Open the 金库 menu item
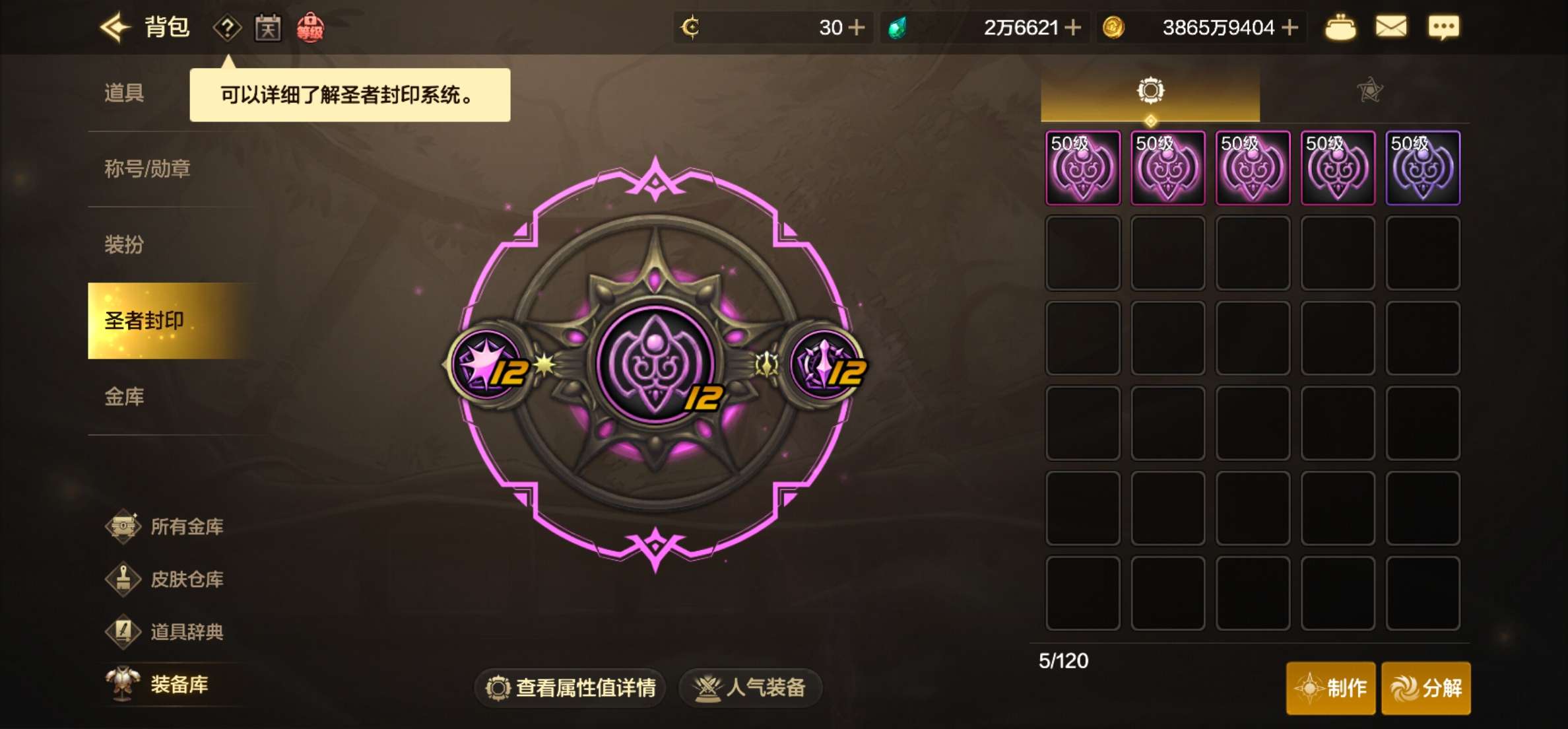 pos(124,397)
